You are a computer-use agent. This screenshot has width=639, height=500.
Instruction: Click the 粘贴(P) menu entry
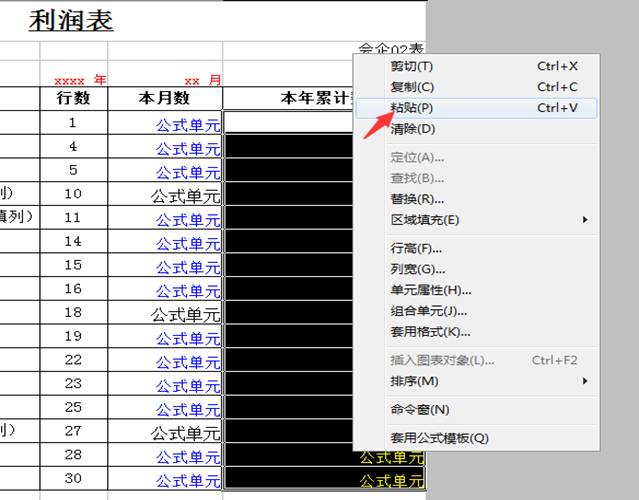(411, 108)
